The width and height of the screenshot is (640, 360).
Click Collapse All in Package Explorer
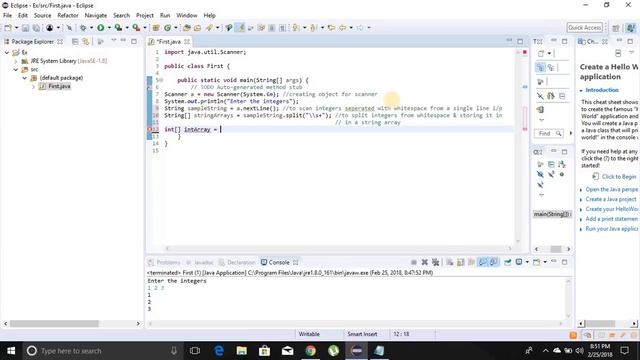(x=75, y=42)
